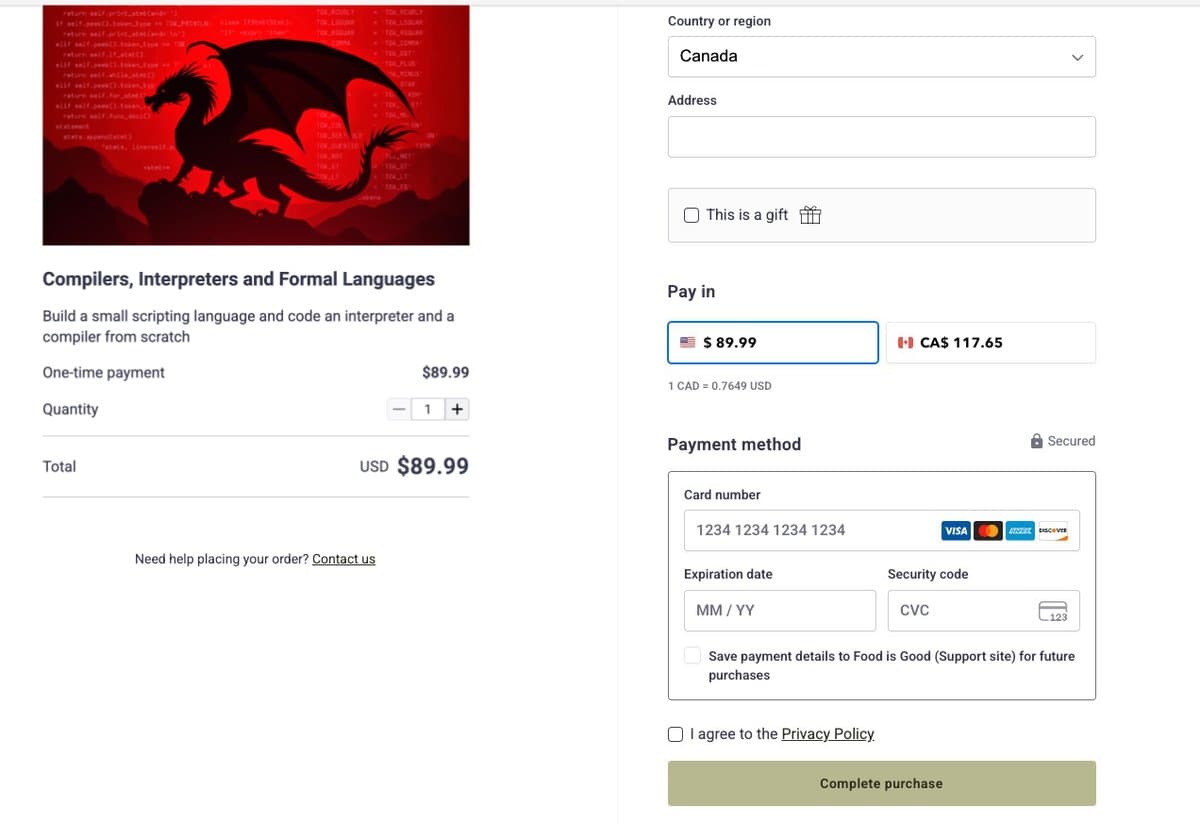Select the $ 89.99 USD payment option
1200x824 pixels.
(772, 341)
